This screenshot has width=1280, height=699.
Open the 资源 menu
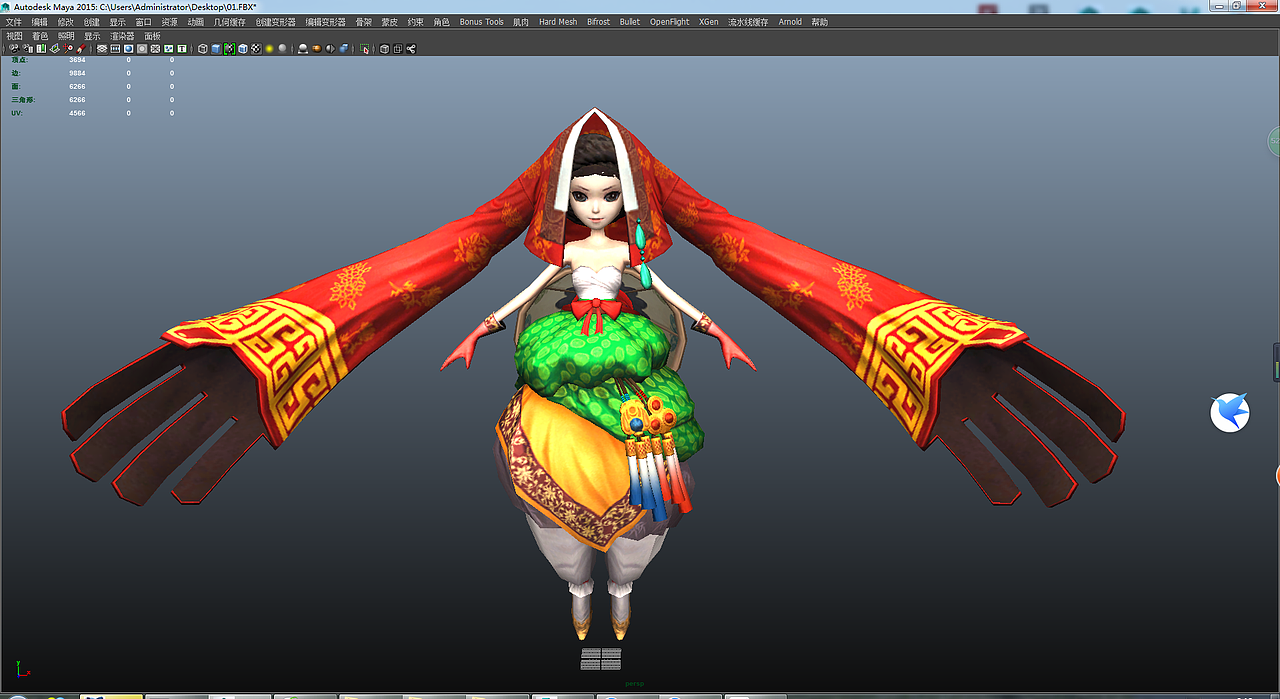pyautogui.click(x=170, y=22)
